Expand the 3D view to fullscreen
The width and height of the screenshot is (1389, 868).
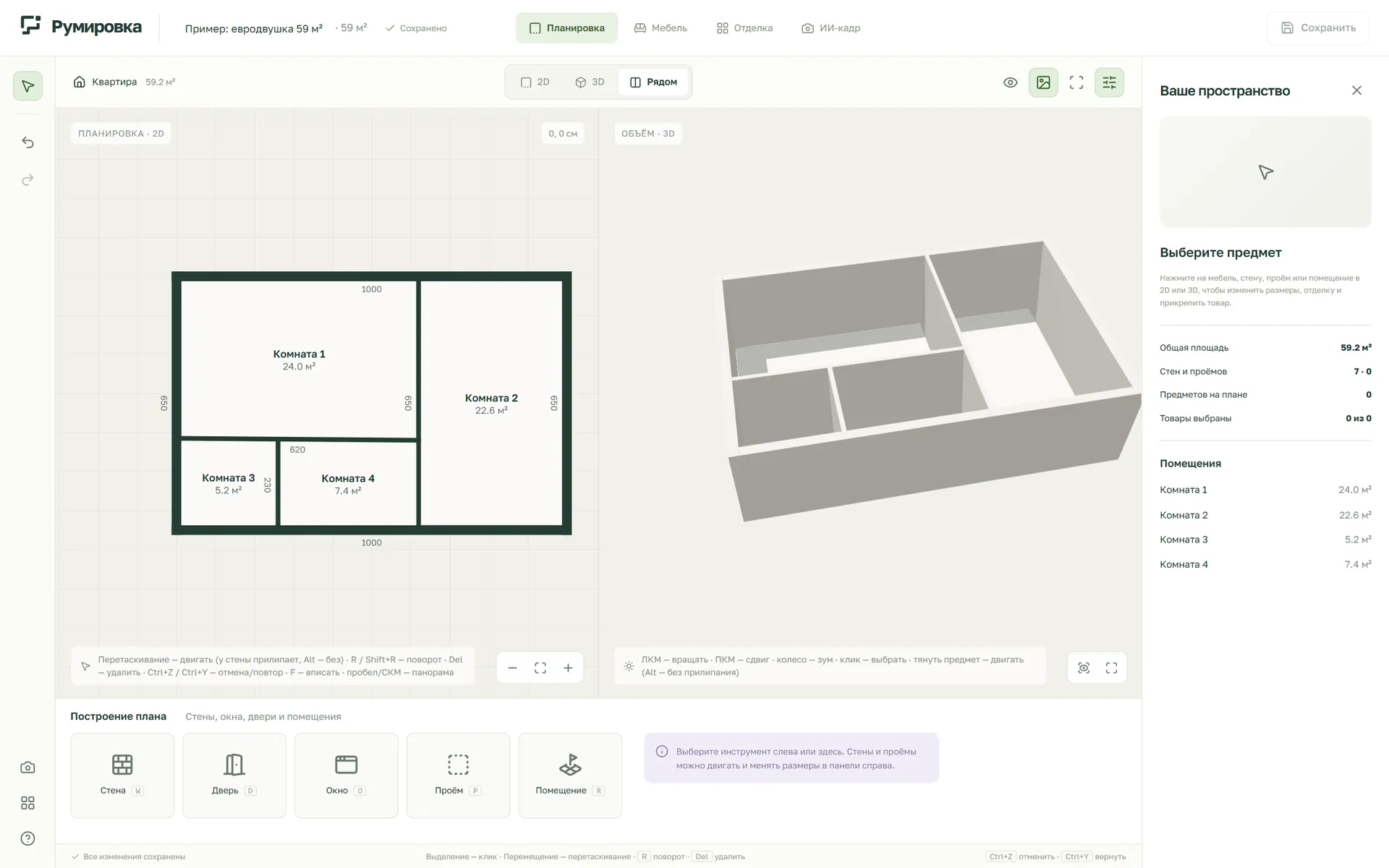coord(1111,668)
